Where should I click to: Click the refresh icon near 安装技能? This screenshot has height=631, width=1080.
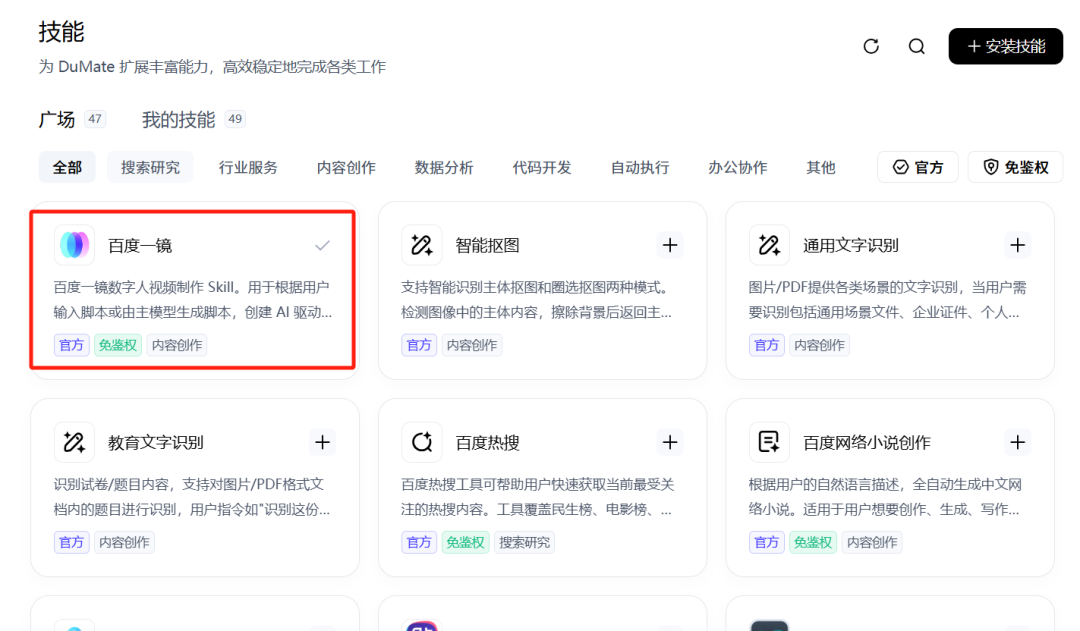[871, 46]
